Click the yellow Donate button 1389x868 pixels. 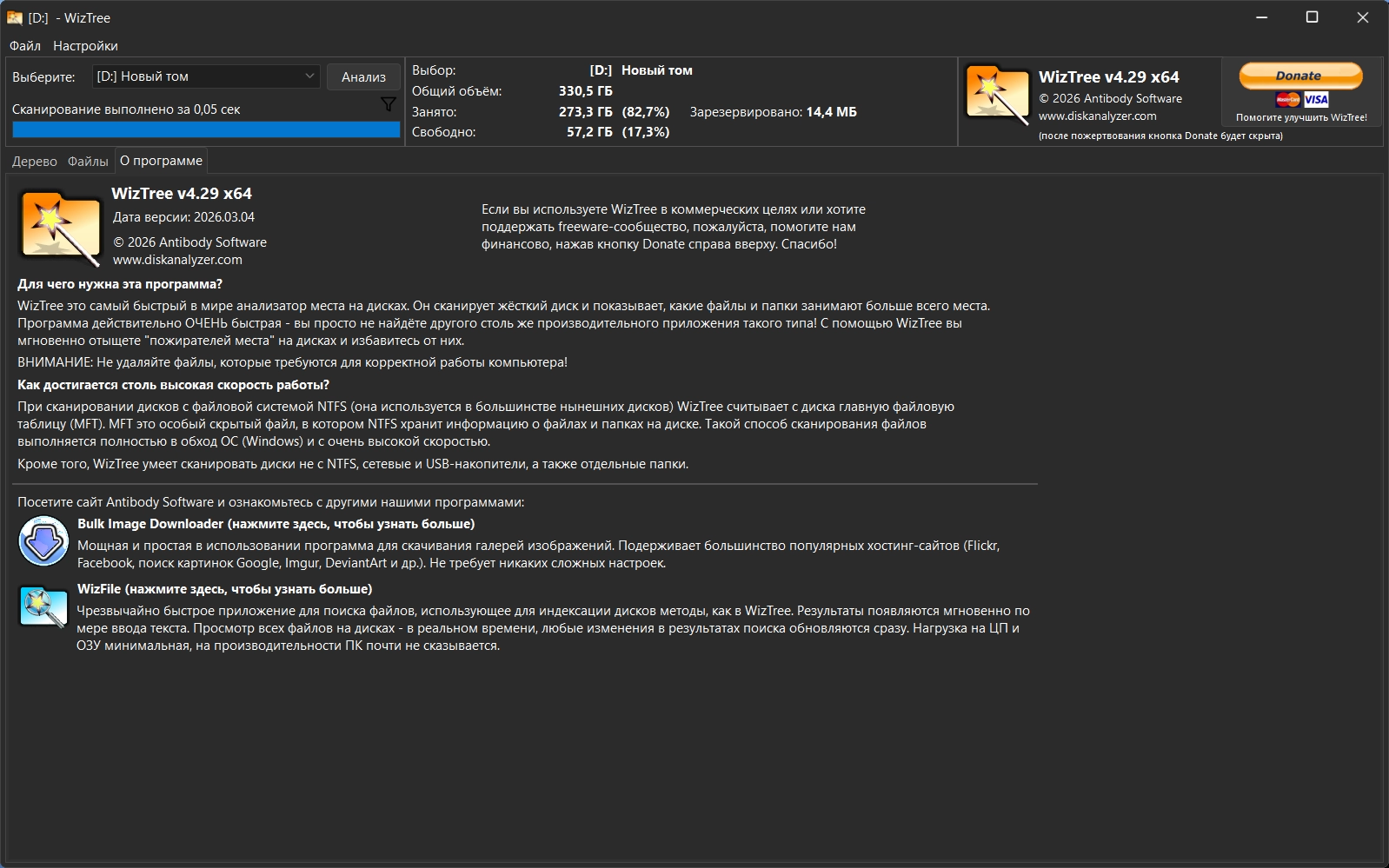click(x=1300, y=76)
